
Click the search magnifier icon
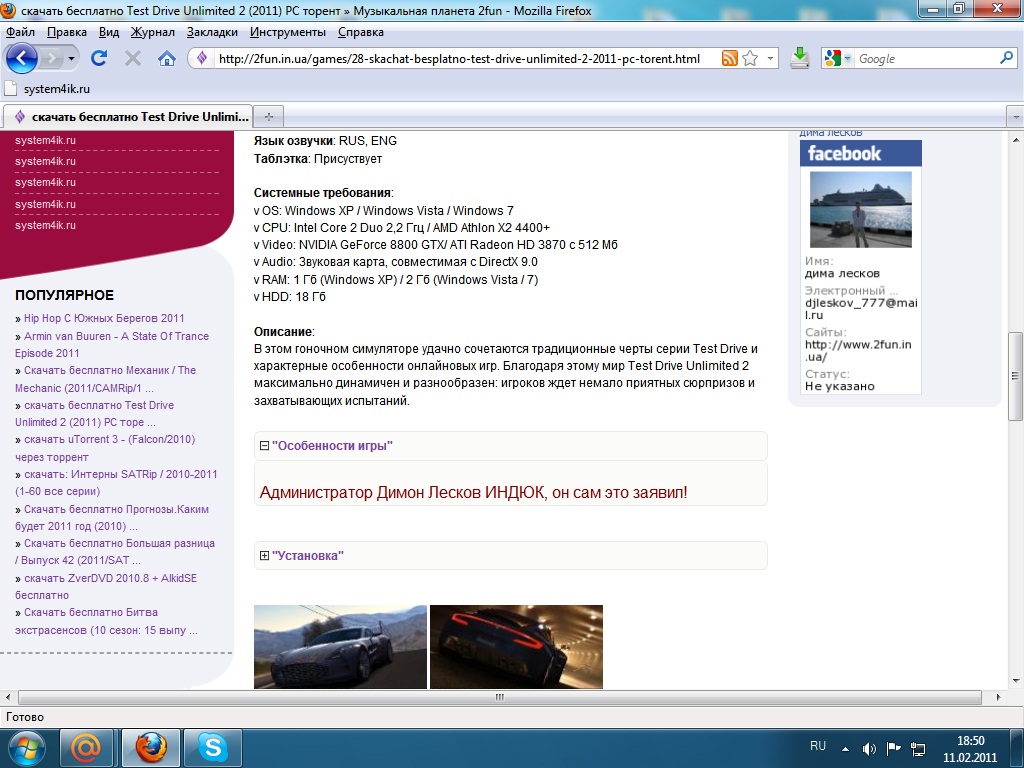1006,58
